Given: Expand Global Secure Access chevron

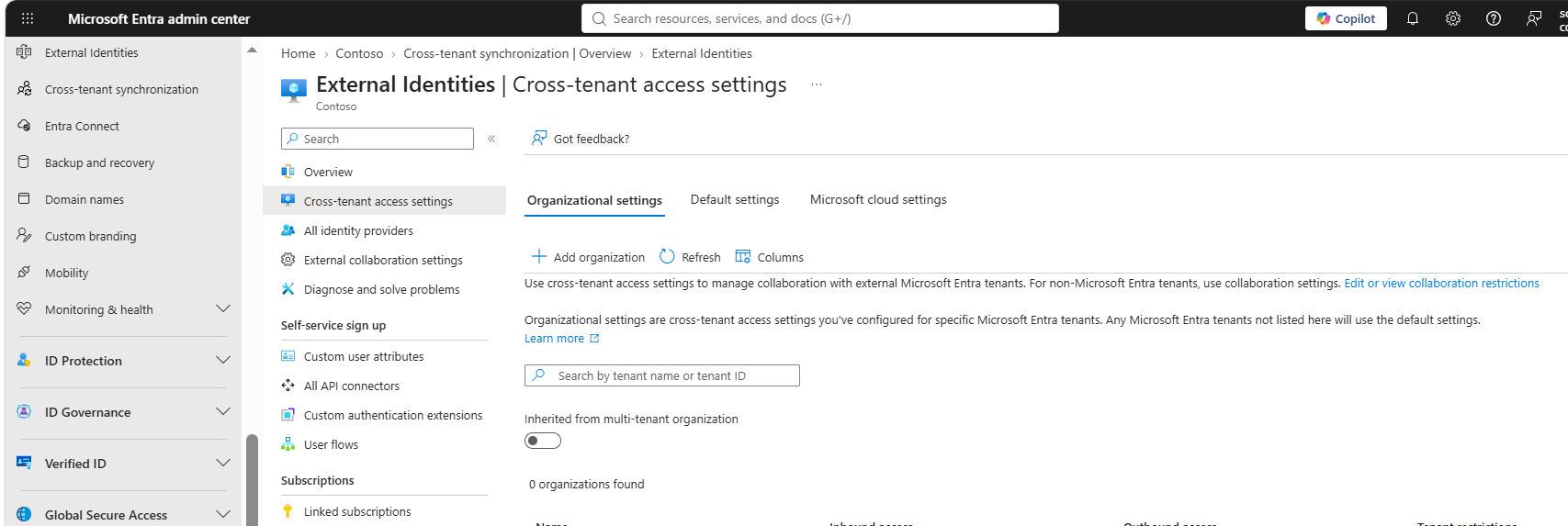Looking at the screenshot, I should (x=222, y=515).
